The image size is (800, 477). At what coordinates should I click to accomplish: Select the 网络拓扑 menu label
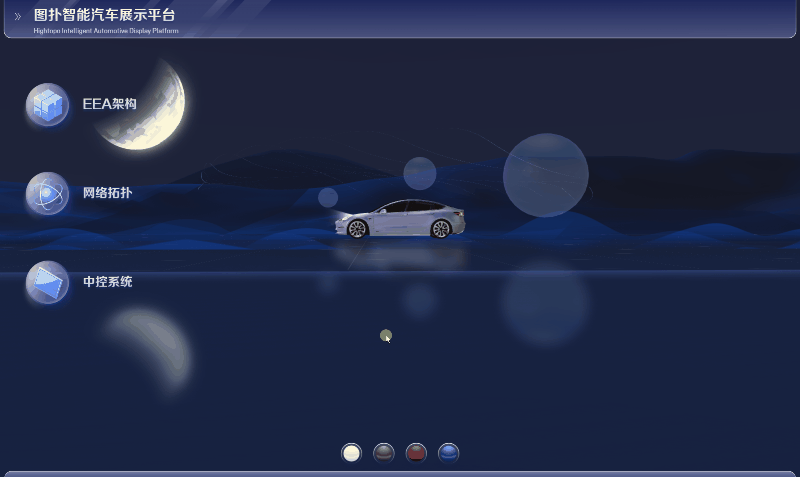coord(107,193)
